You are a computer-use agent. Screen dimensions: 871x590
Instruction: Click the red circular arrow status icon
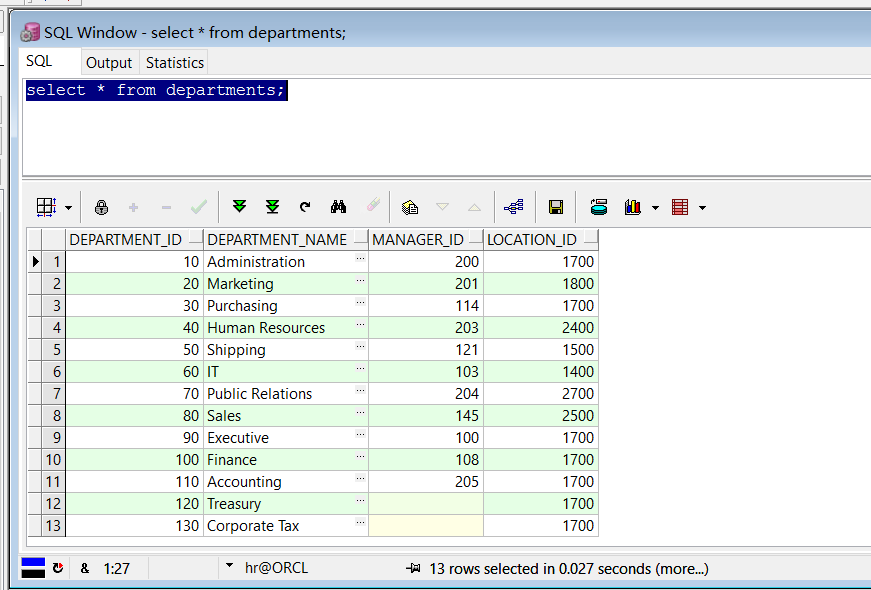pos(58,568)
